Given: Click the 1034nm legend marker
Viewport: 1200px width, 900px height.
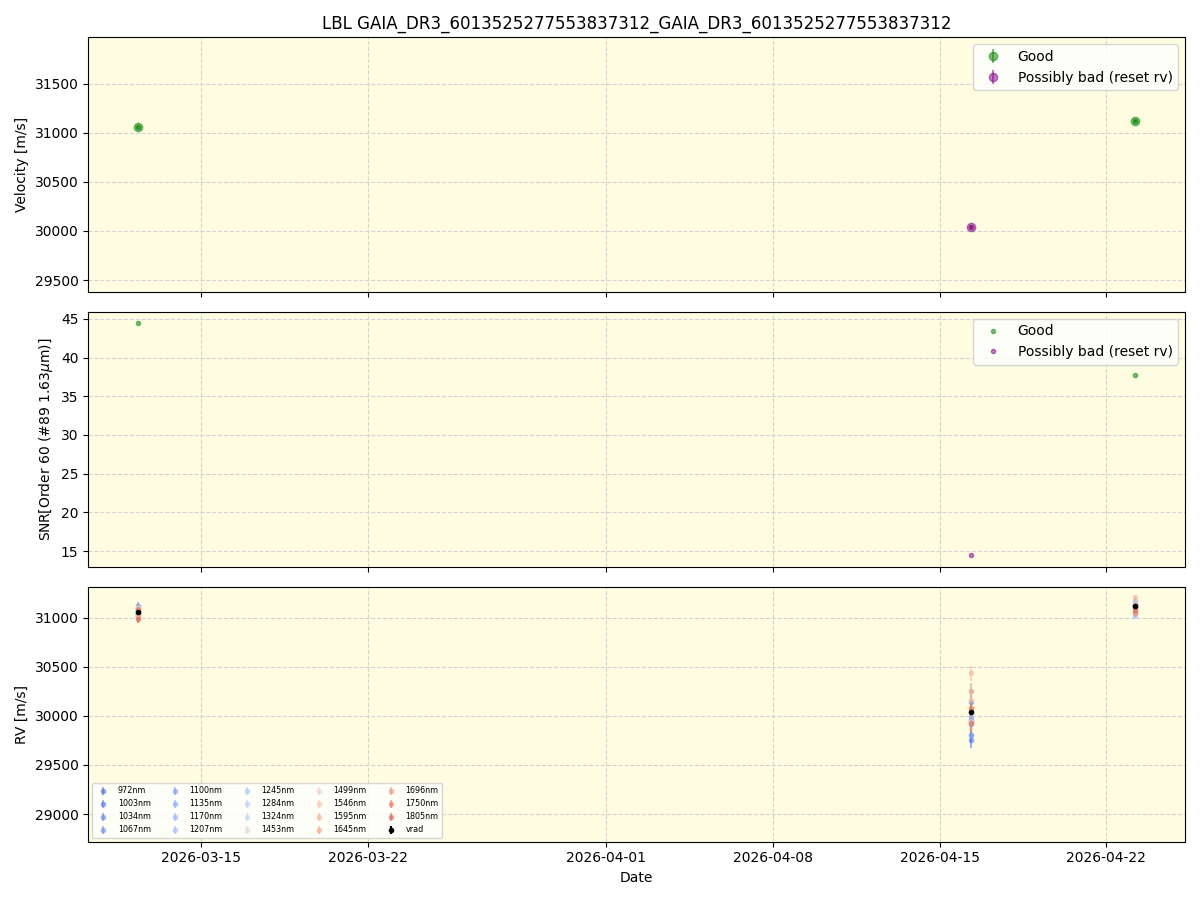Looking at the screenshot, I should 103,817.
